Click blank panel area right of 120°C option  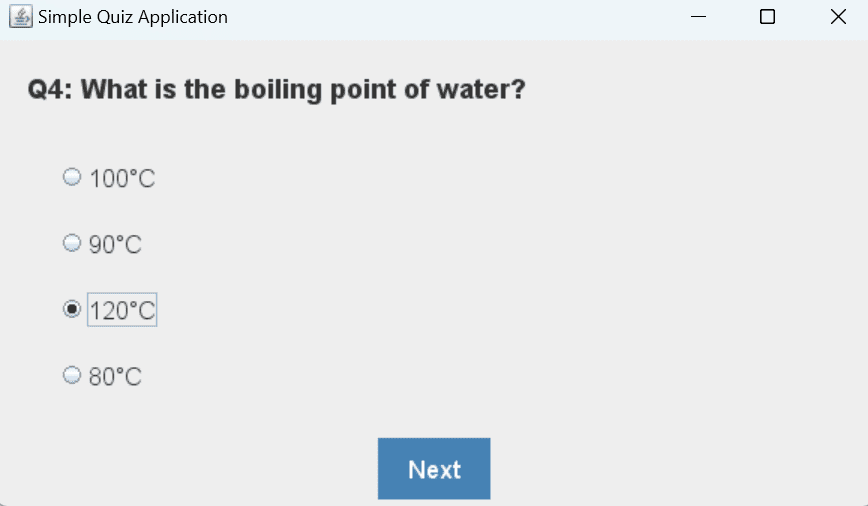498,310
